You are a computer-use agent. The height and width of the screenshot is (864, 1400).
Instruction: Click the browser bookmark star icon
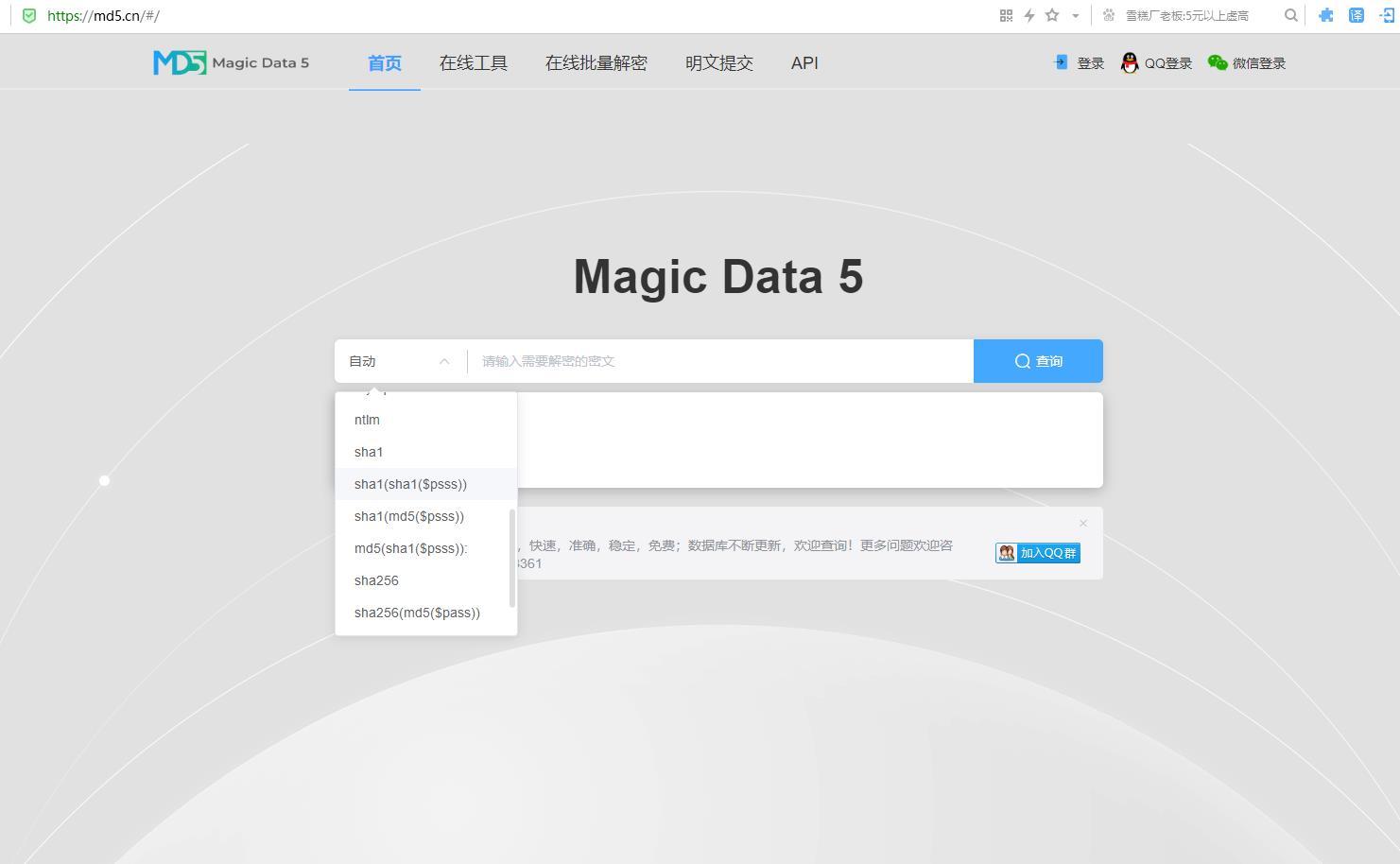tap(1051, 15)
